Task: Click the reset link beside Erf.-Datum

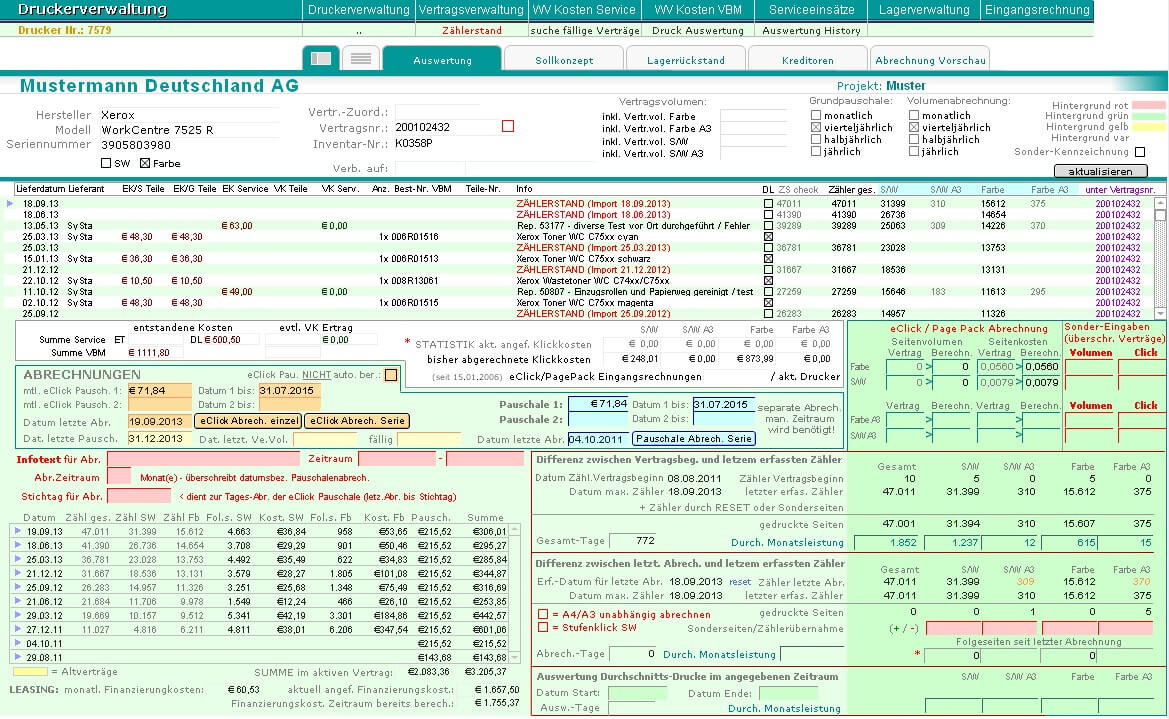Action: tap(740, 581)
